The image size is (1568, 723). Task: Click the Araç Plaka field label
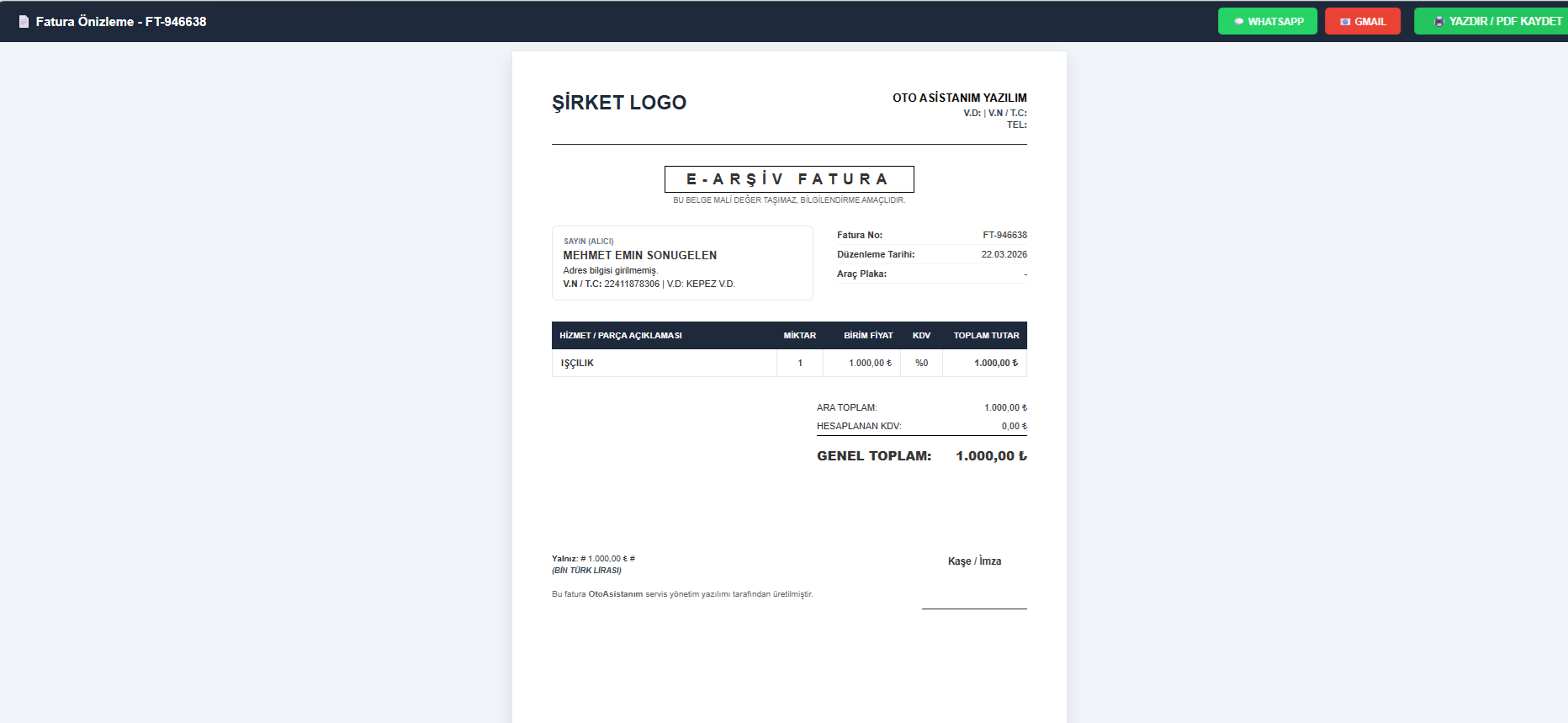[861, 274]
